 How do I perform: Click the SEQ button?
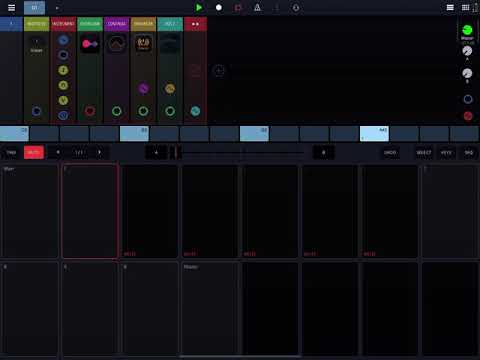click(469, 153)
